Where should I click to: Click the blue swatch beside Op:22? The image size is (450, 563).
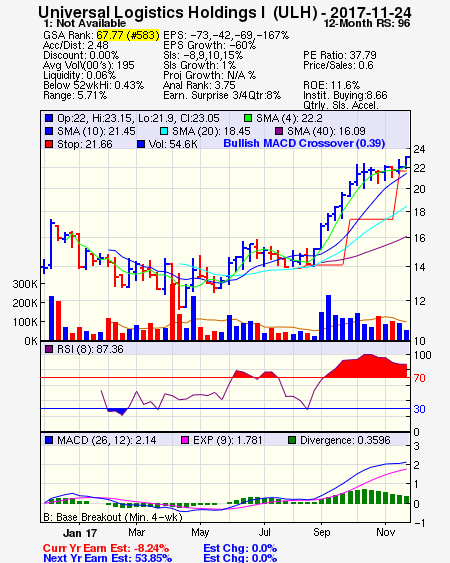tap(49, 118)
